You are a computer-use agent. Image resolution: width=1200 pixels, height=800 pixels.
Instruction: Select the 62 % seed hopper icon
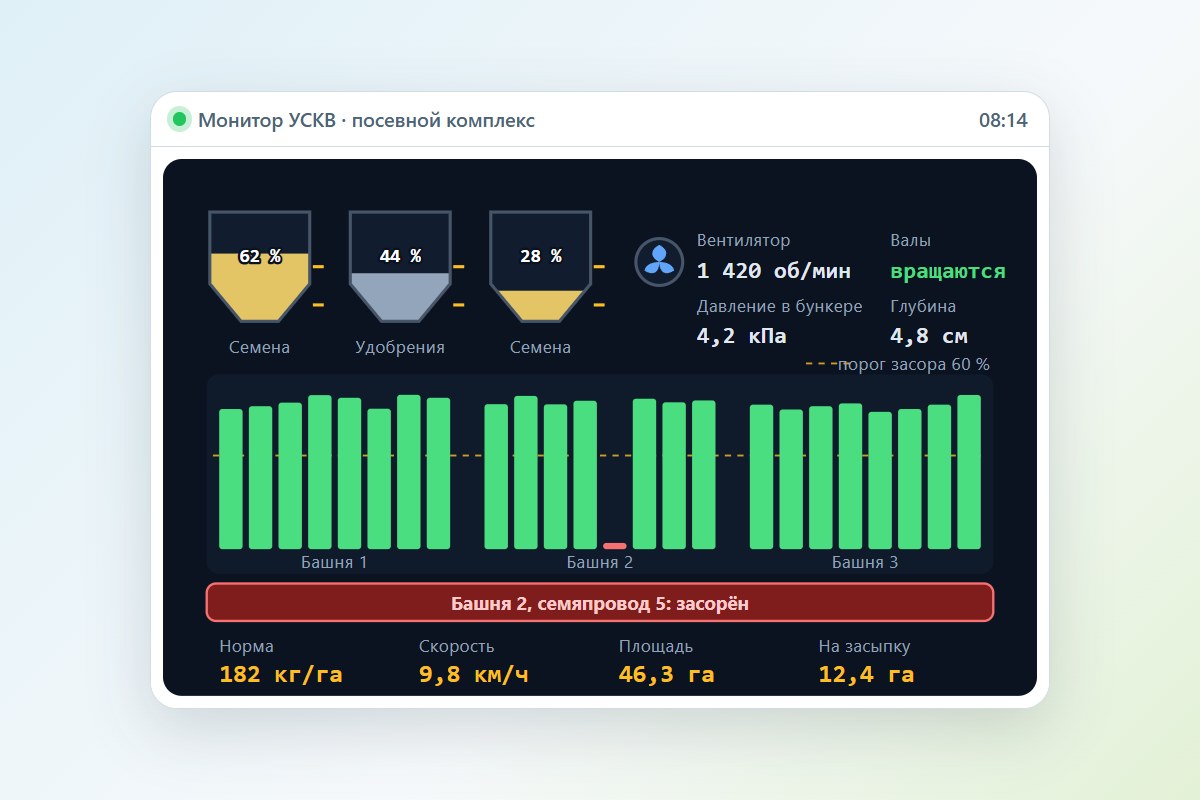(x=260, y=266)
